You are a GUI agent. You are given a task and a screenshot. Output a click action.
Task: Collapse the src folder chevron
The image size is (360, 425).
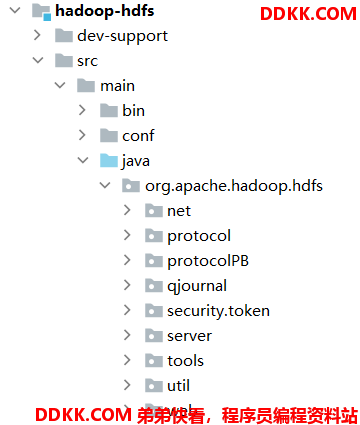click(38, 60)
